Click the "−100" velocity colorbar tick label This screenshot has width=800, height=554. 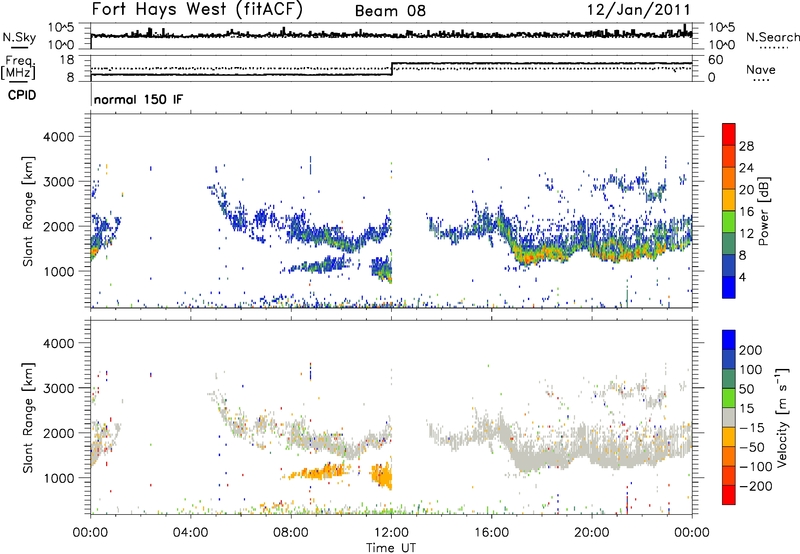coord(755,467)
